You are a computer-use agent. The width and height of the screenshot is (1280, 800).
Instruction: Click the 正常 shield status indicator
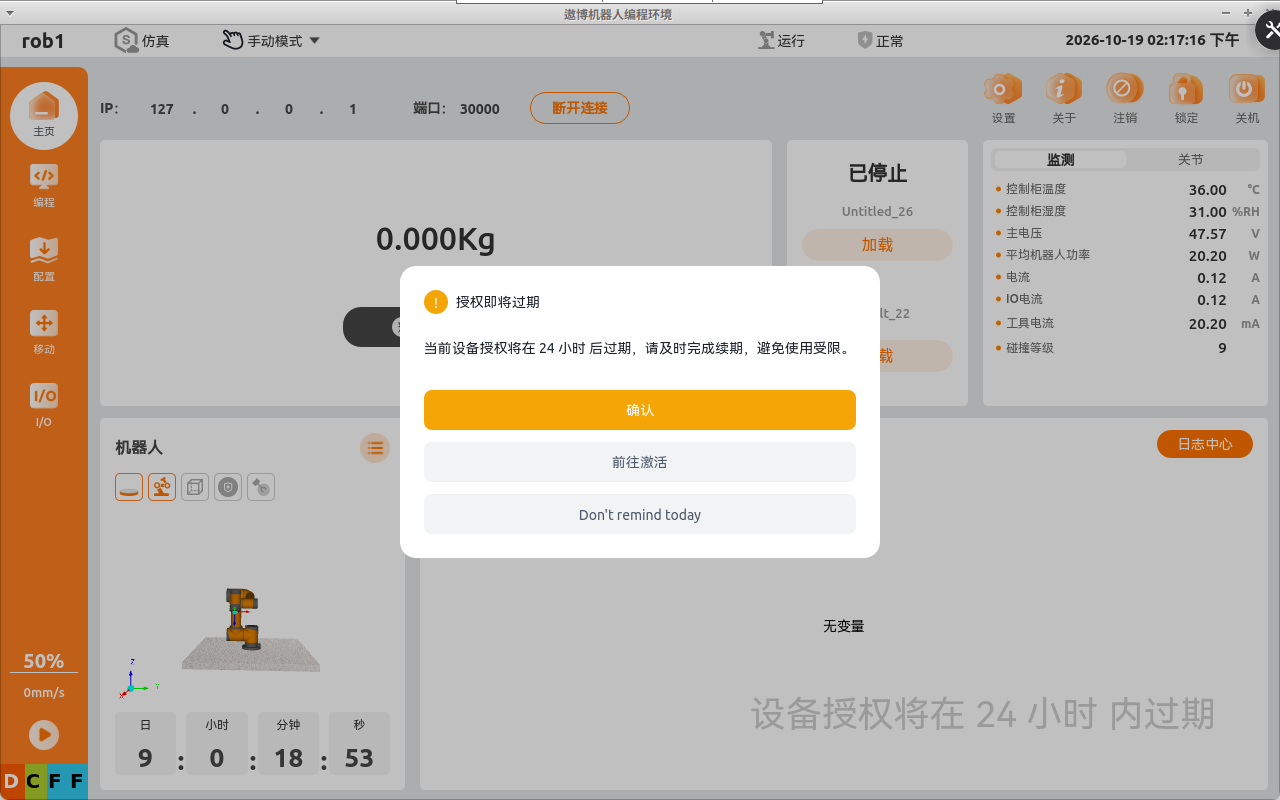point(881,41)
